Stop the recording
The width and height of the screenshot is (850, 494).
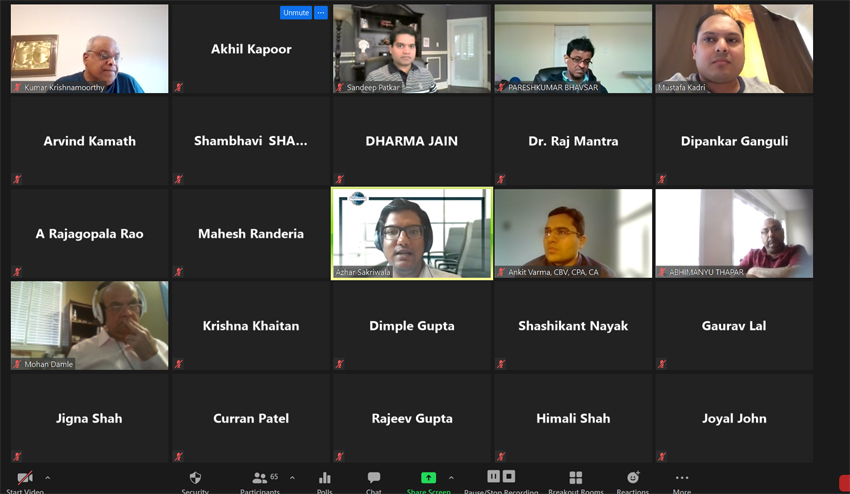[508, 476]
